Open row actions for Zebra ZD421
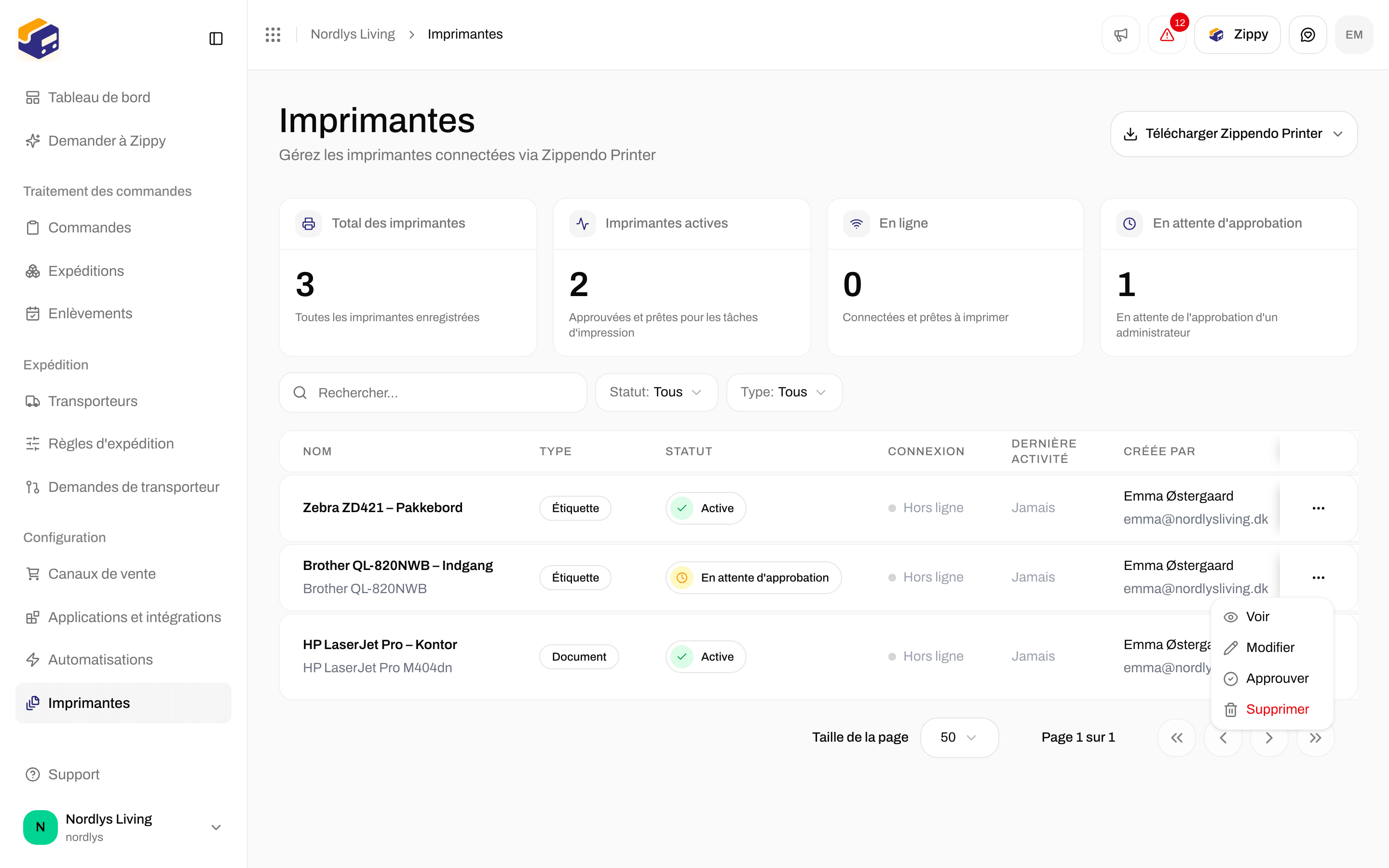Viewport: 1389px width, 868px height. point(1319,508)
